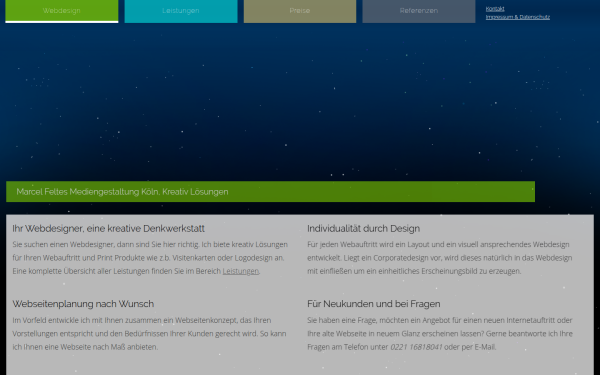The height and width of the screenshot is (375, 600).
Task: Select the Für Neukunden und bei Fragen heading
Action: 373,304
